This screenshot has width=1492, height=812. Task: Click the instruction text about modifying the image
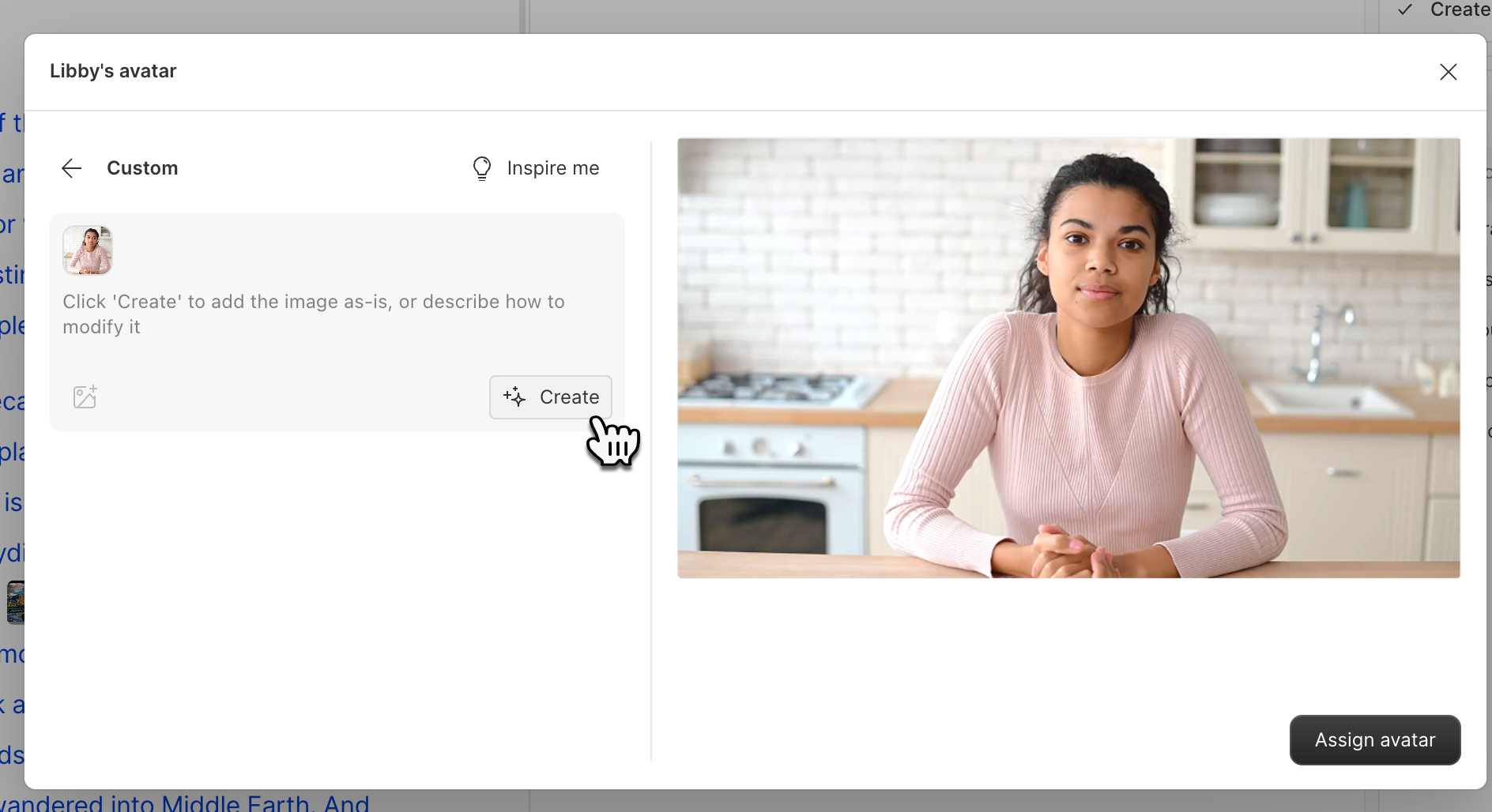[314, 314]
